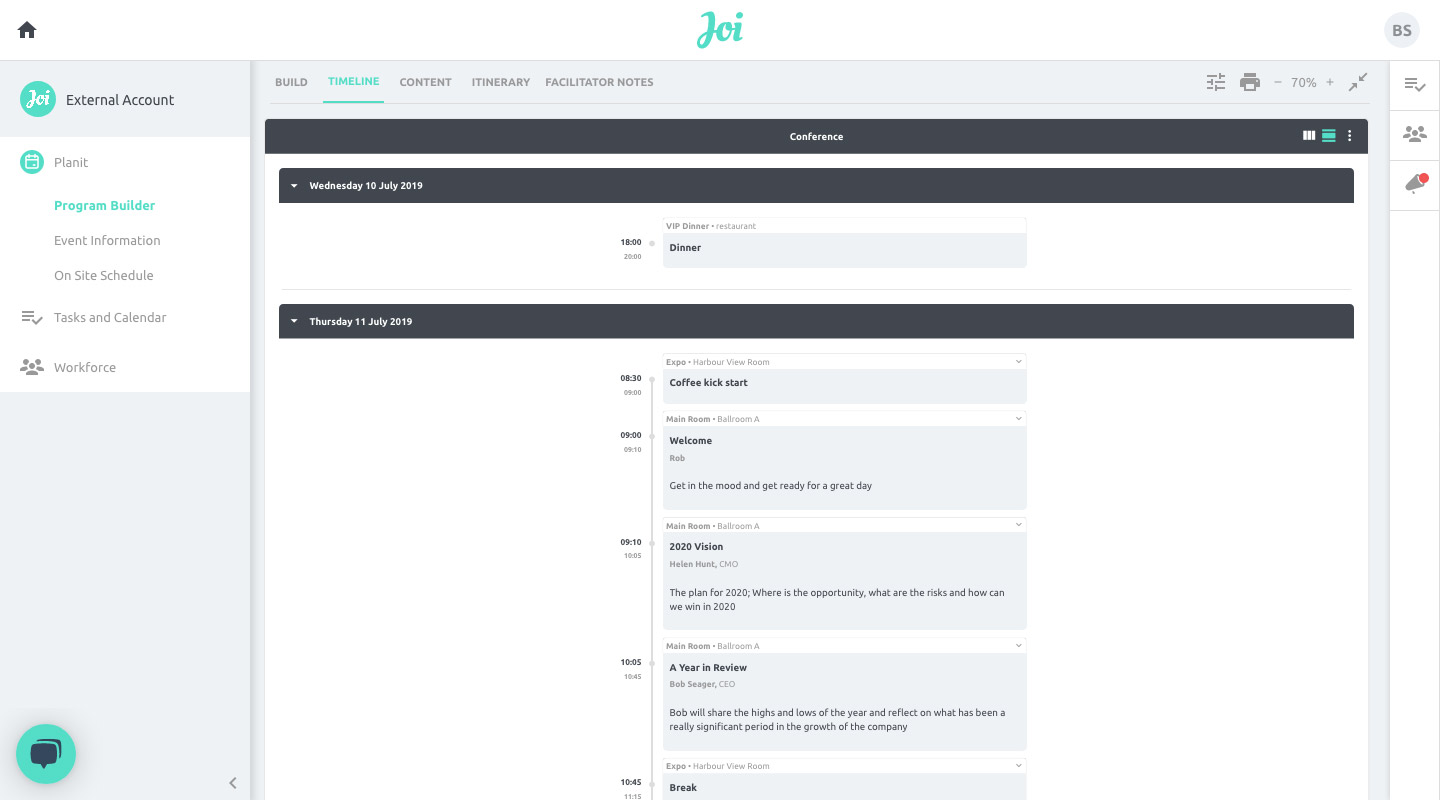Print the timeline
The width and height of the screenshot is (1440, 800).
[1250, 82]
